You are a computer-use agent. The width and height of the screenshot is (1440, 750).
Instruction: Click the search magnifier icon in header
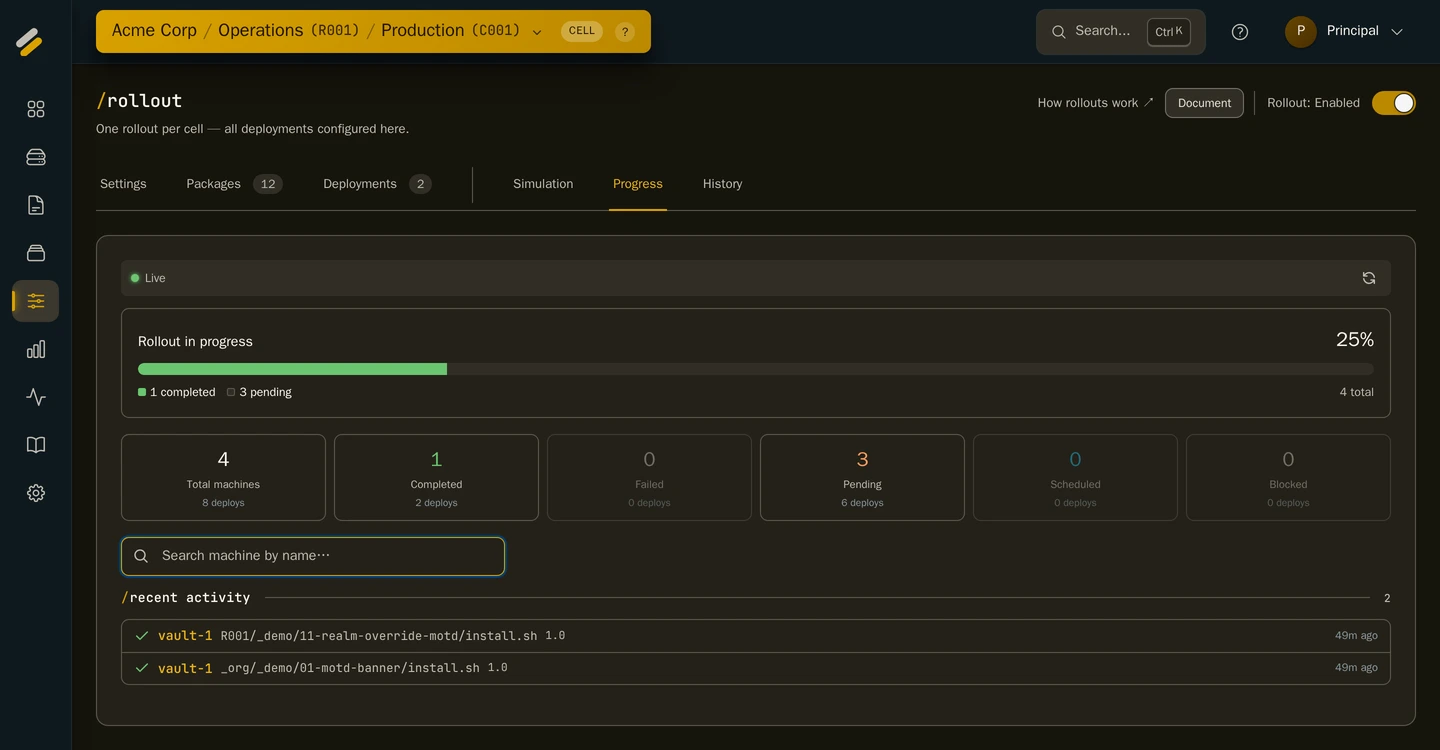[1058, 32]
